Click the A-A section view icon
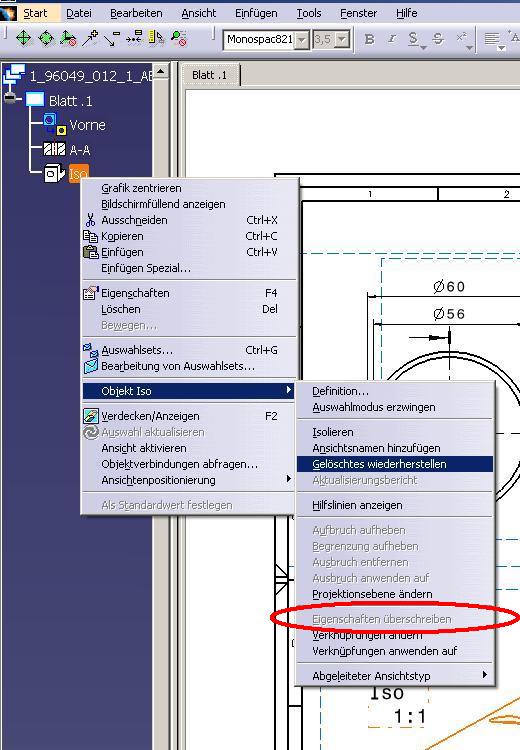The width and height of the screenshot is (520, 750). (54, 150)
